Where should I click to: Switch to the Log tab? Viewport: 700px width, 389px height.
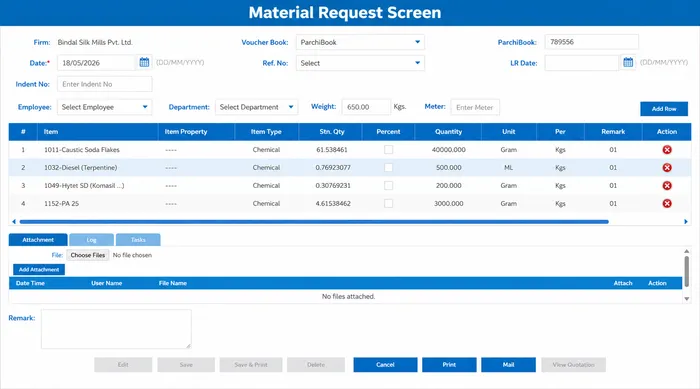coord(92,240)
